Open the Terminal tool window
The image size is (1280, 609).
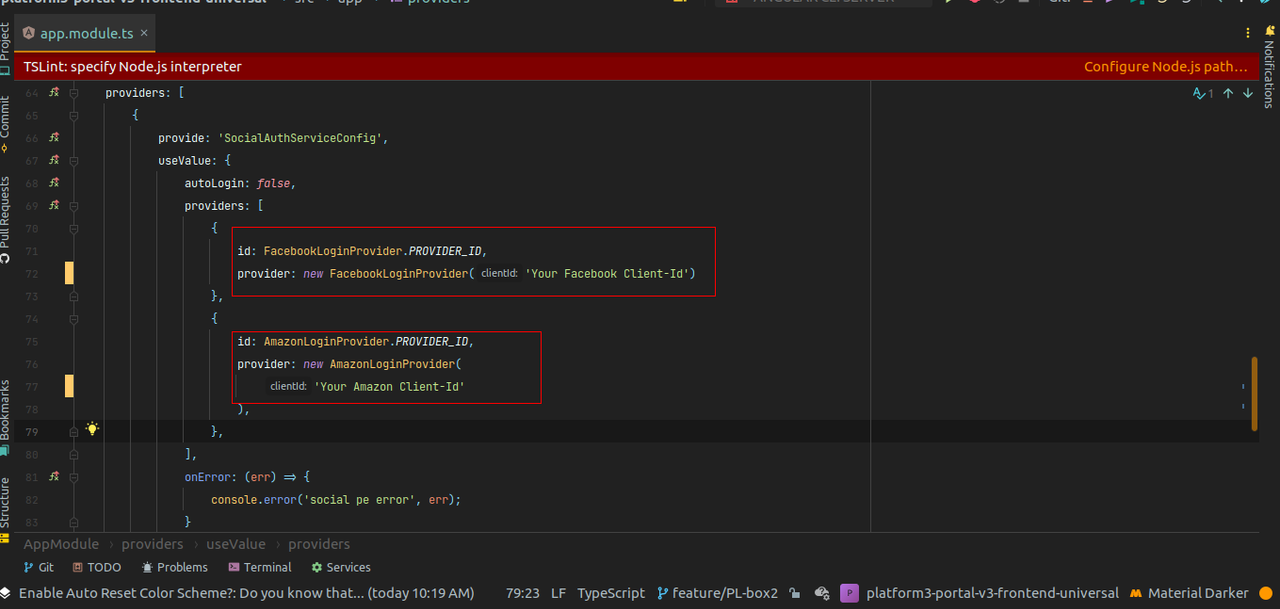coord(259,567)
